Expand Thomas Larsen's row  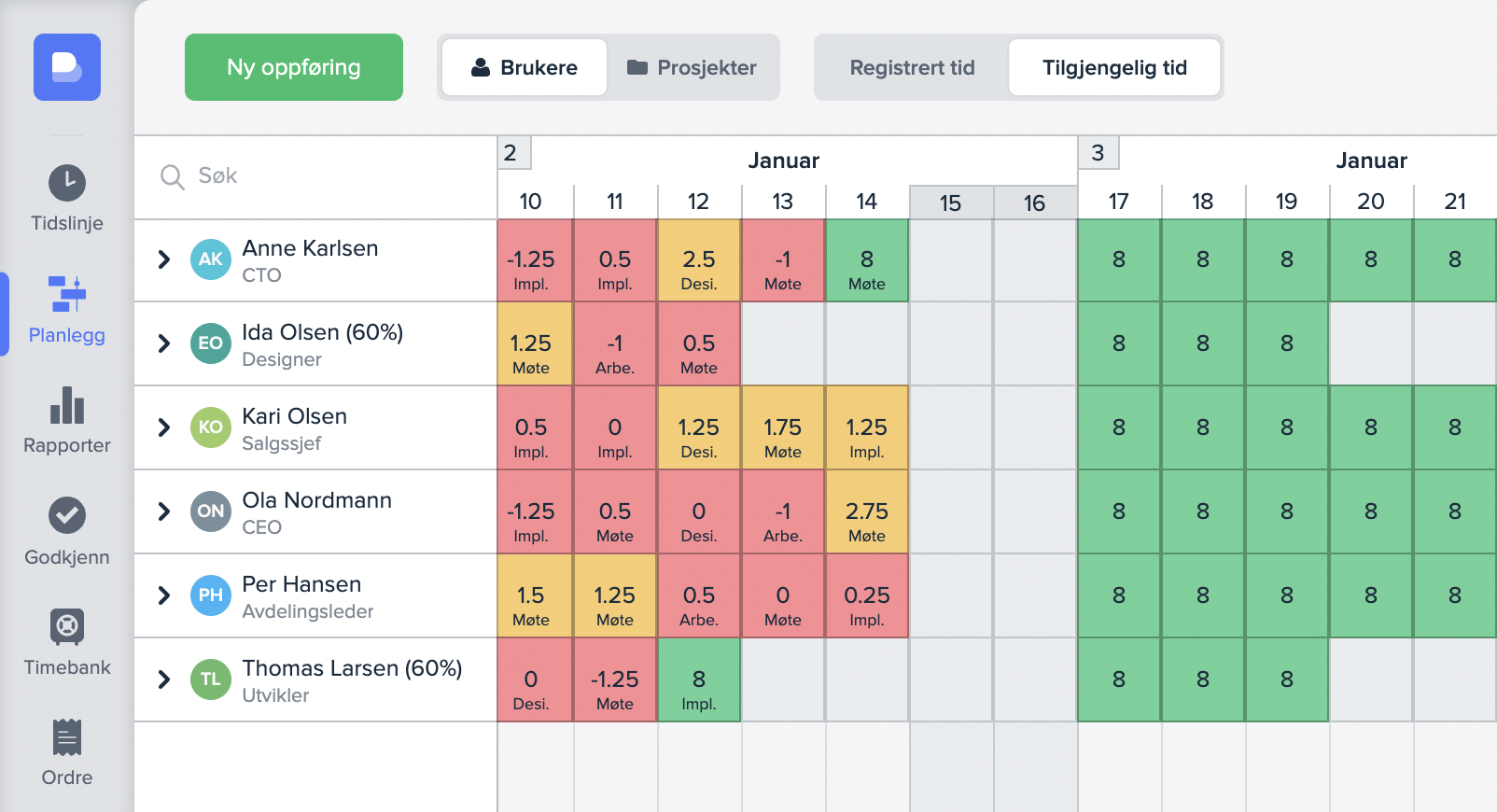[x=164, y=679]
